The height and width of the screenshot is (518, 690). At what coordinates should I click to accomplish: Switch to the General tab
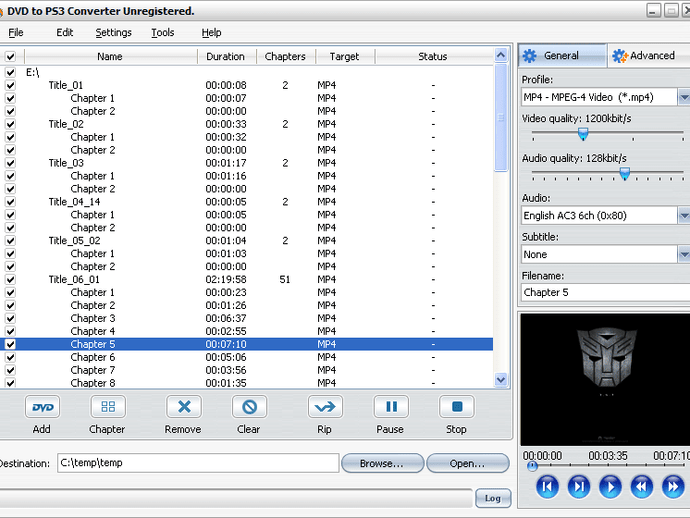(562, 56)
